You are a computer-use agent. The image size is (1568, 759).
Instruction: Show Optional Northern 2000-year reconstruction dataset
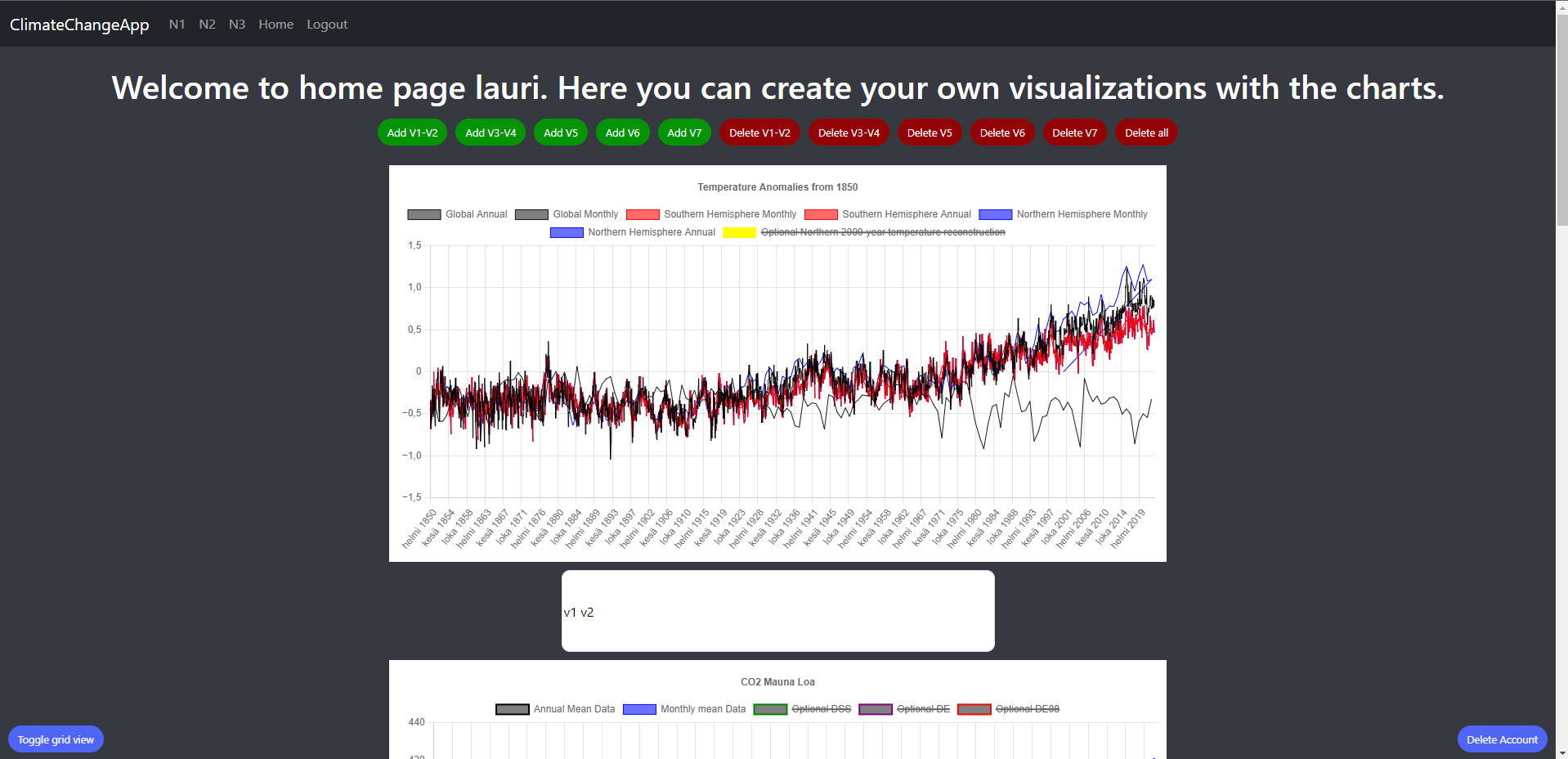point(864,232)
